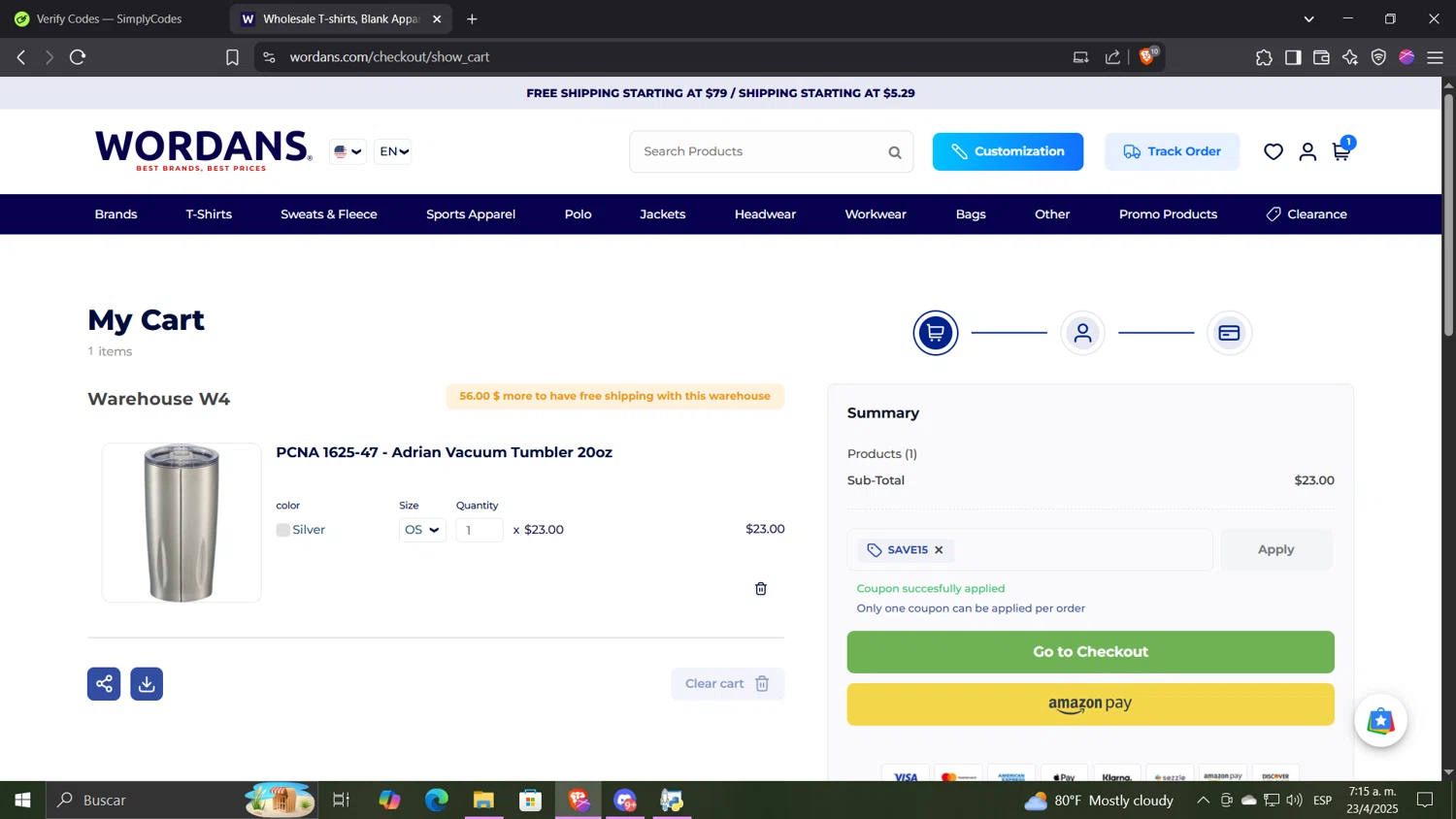Open the Workwear menu
This screenshot has width=1456, height=819.
pyautogui.click(x=876, y=214)
